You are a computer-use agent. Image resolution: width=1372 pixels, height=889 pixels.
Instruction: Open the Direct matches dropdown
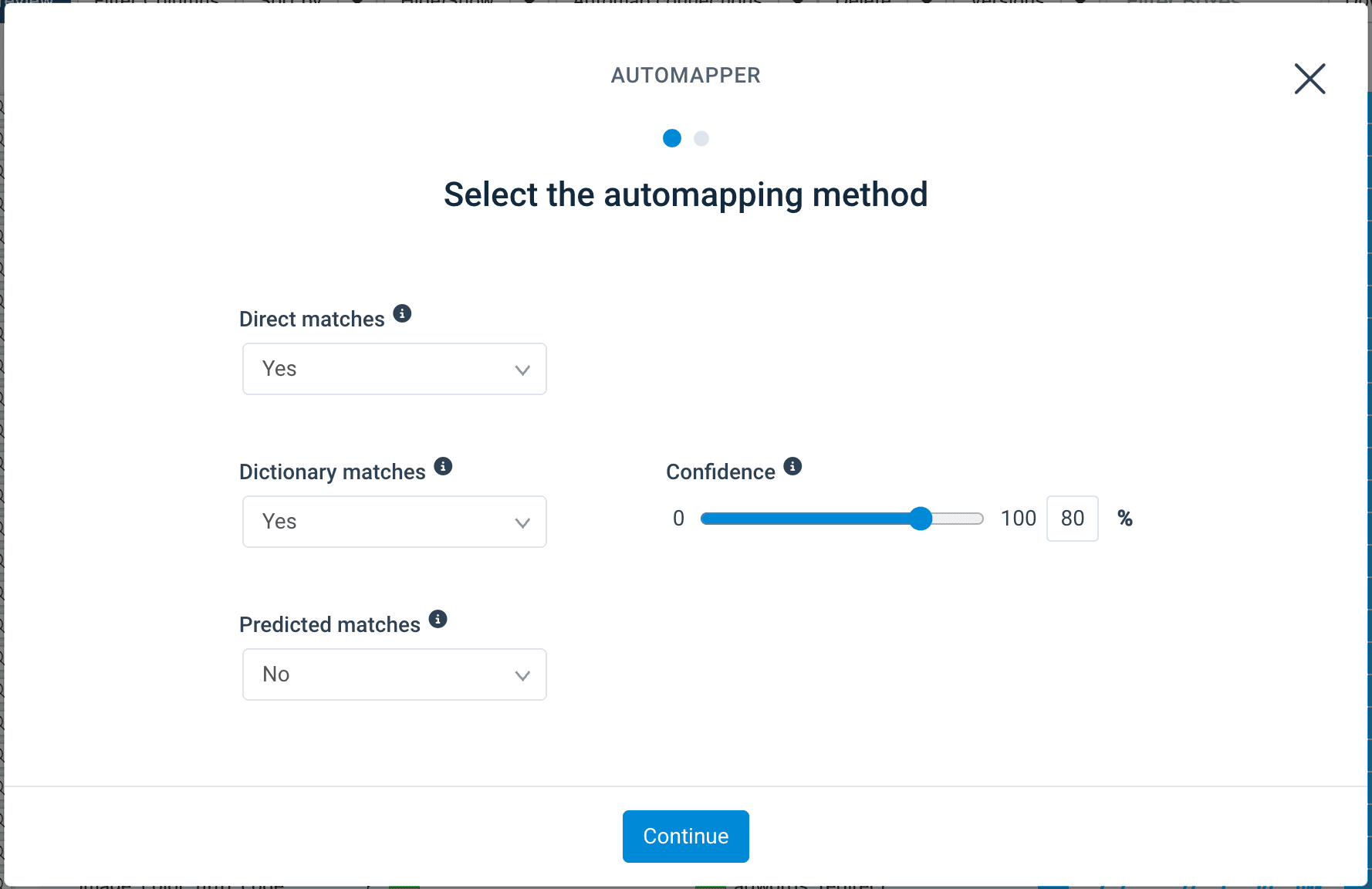[x=394, y=369]
